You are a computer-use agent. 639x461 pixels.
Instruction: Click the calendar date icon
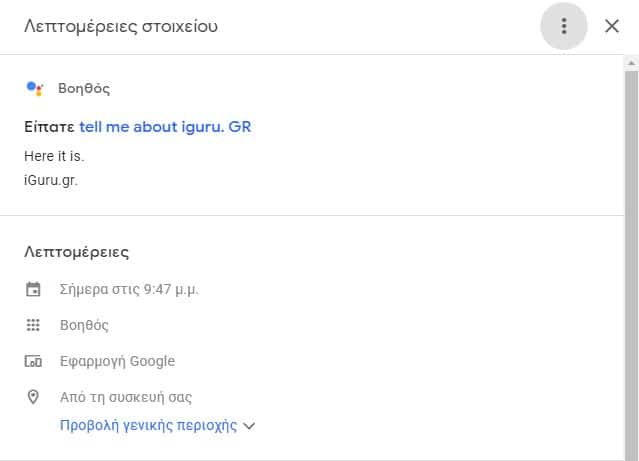tap(33, 290)
